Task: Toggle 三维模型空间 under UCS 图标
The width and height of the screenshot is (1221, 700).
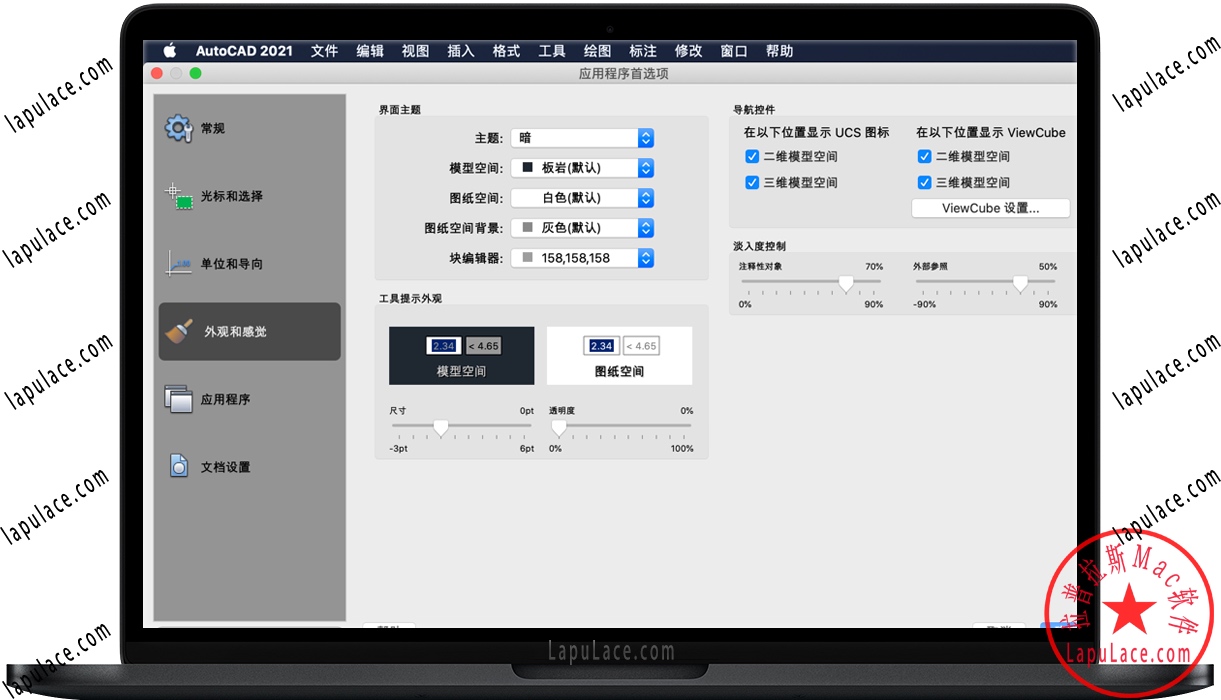Action: [752, 182]
